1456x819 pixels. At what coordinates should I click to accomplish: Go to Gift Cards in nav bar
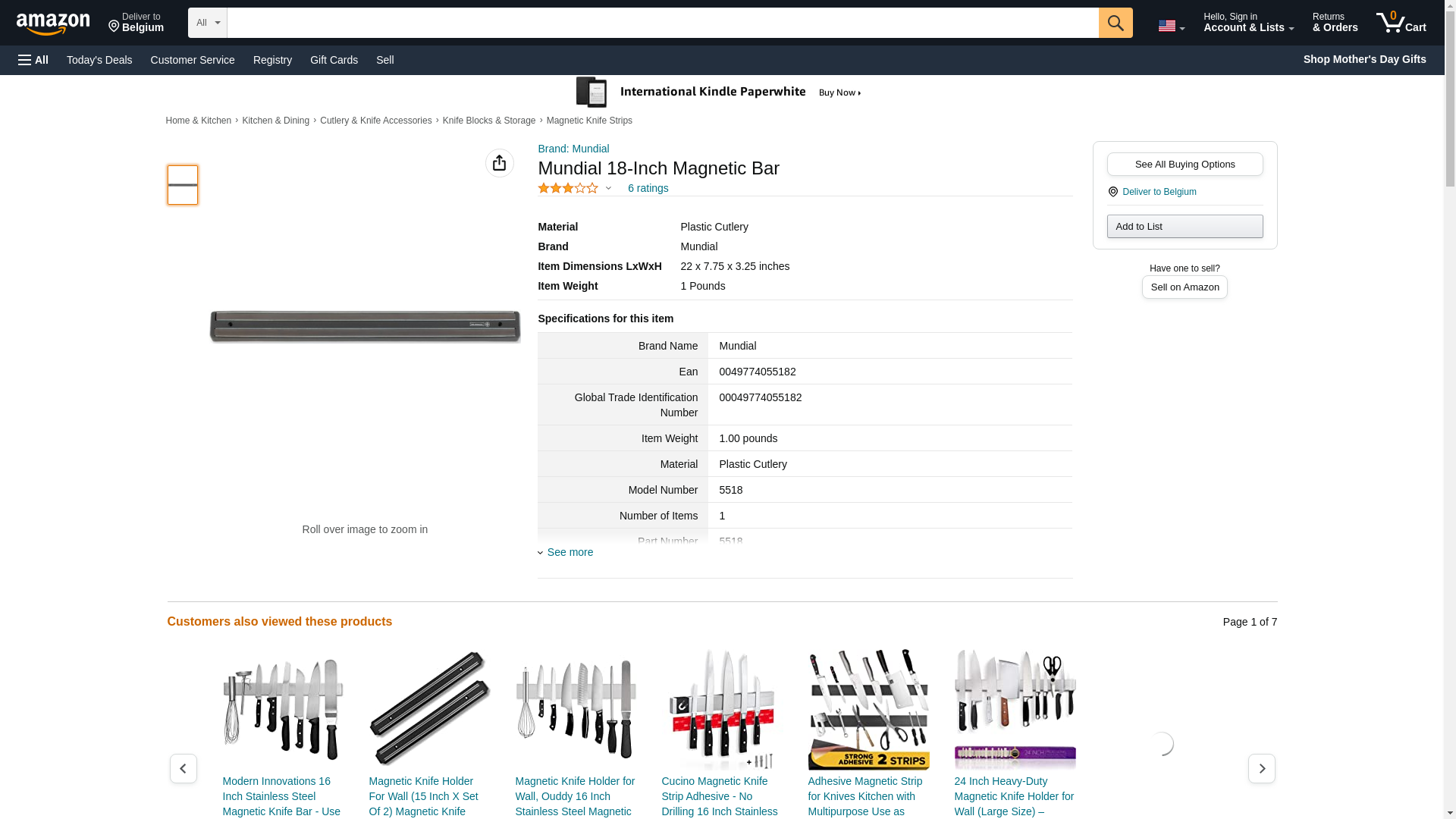334,60
